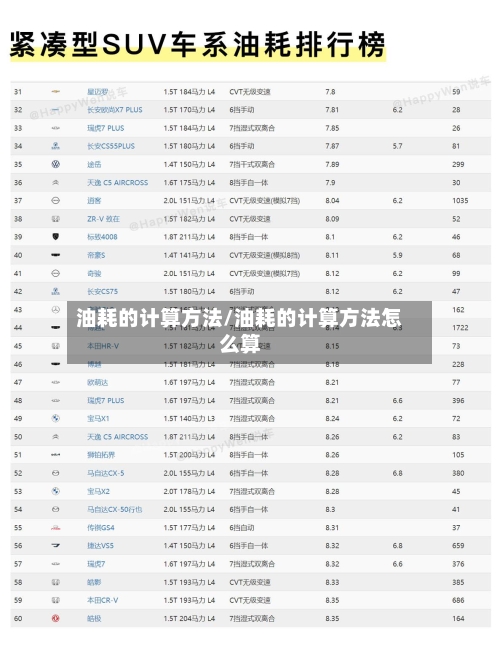This screenshot has height=666, width=500.
Task: Click the engine spec 1.5T 140马力 L3
Action: coord(189,418)
